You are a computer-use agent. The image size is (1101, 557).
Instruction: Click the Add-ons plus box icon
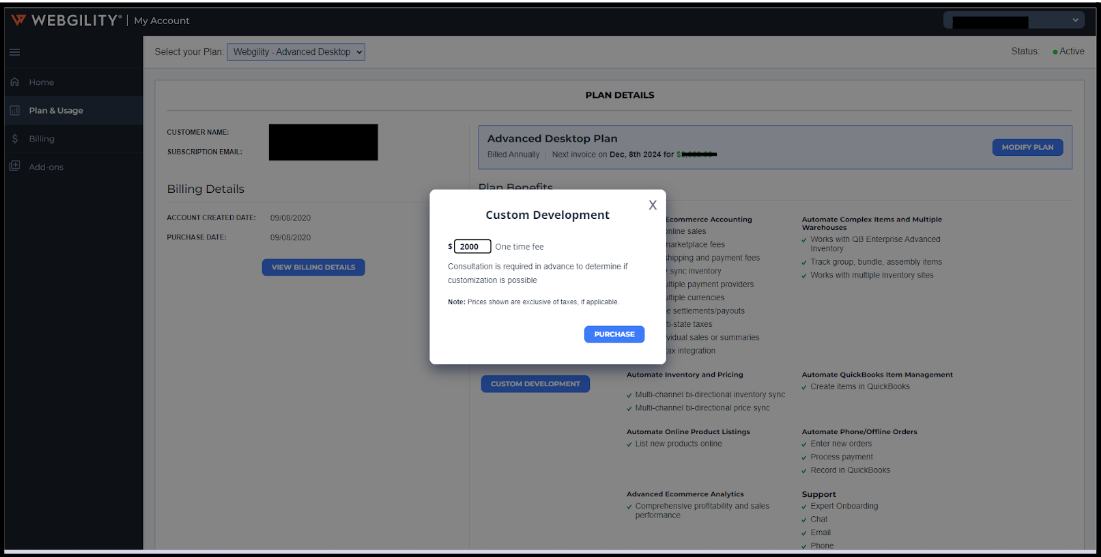(15, 167)
